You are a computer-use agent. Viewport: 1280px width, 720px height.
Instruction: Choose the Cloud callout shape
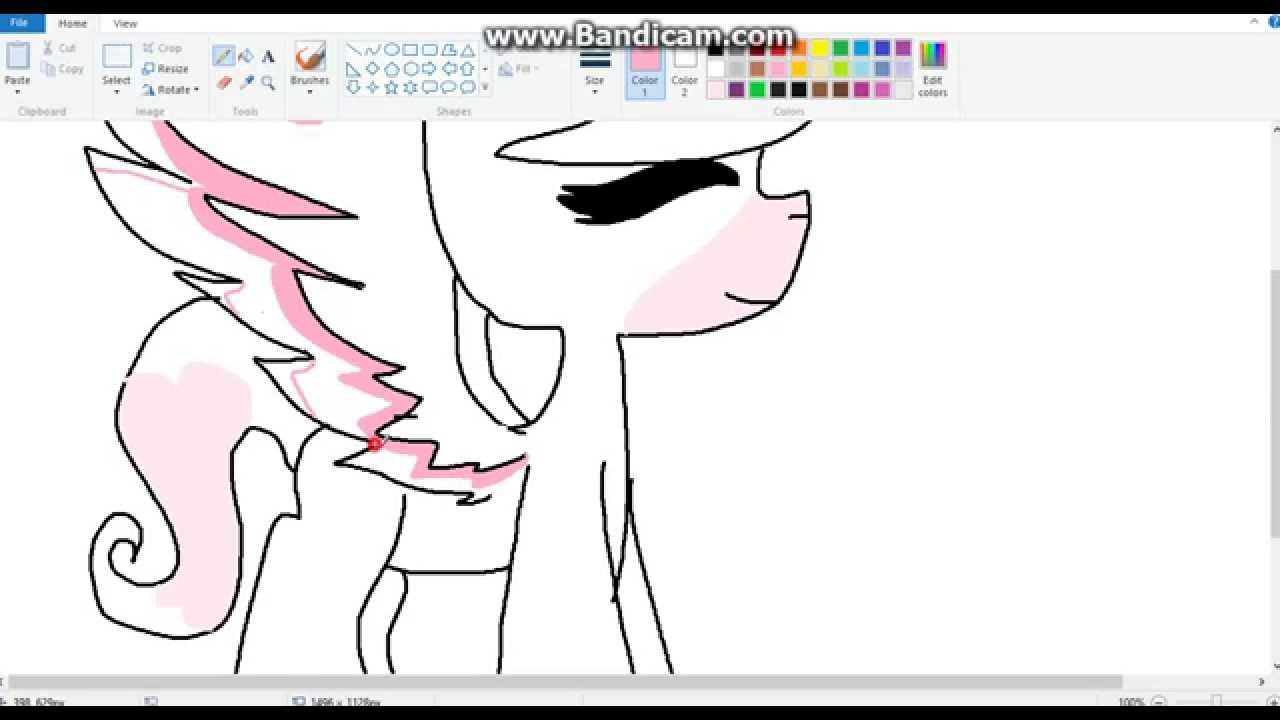pyautogui.click(x=468, y=88)
